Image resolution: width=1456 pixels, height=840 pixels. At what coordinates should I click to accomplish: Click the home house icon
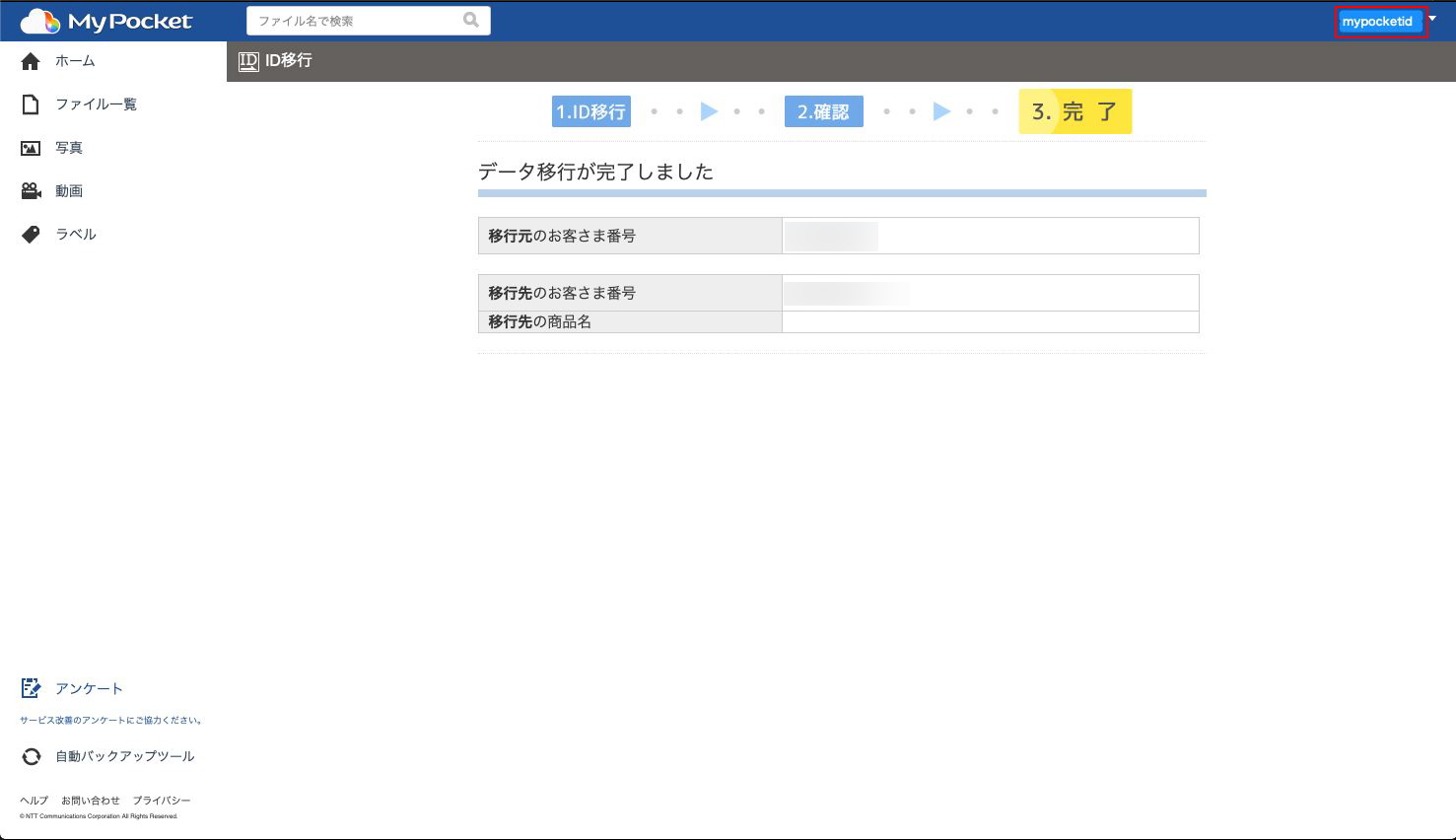click(31, 61)
